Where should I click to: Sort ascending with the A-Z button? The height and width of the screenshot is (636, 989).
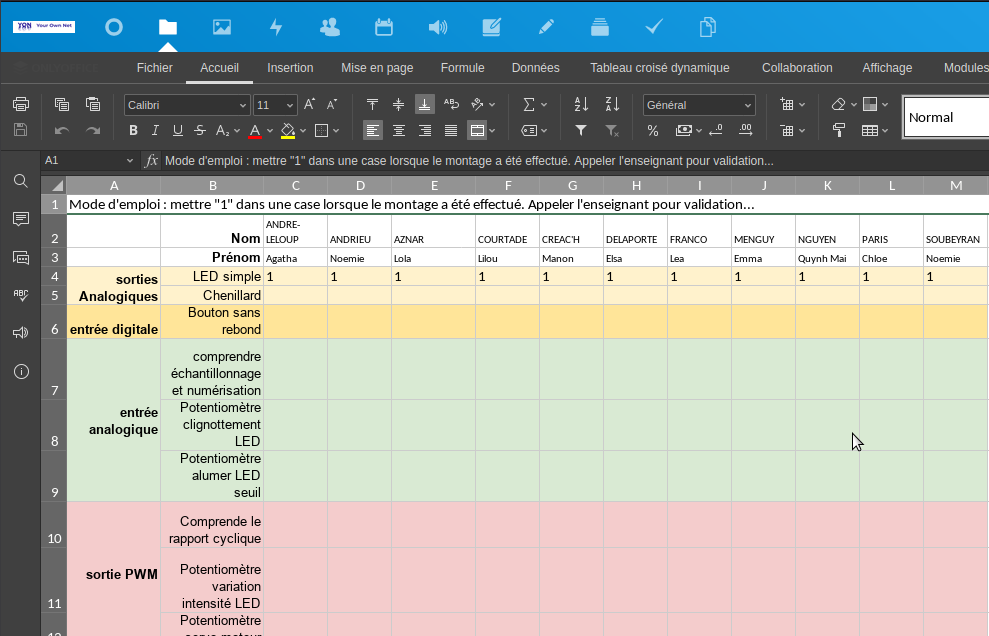pyautogui.click(x=581, y=105)
